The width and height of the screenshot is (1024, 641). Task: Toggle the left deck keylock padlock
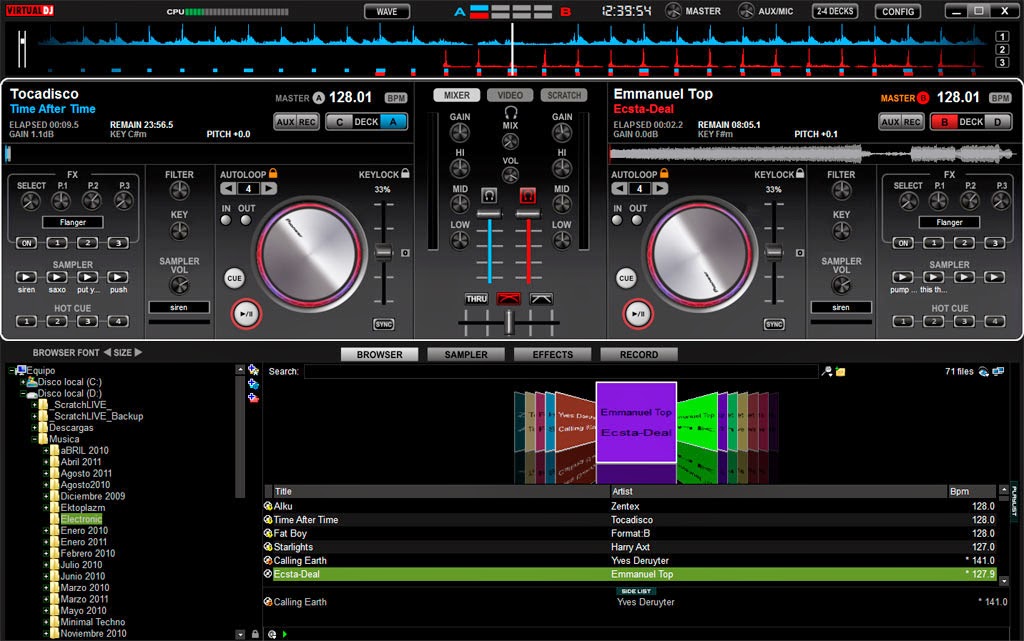coord(406,173)
